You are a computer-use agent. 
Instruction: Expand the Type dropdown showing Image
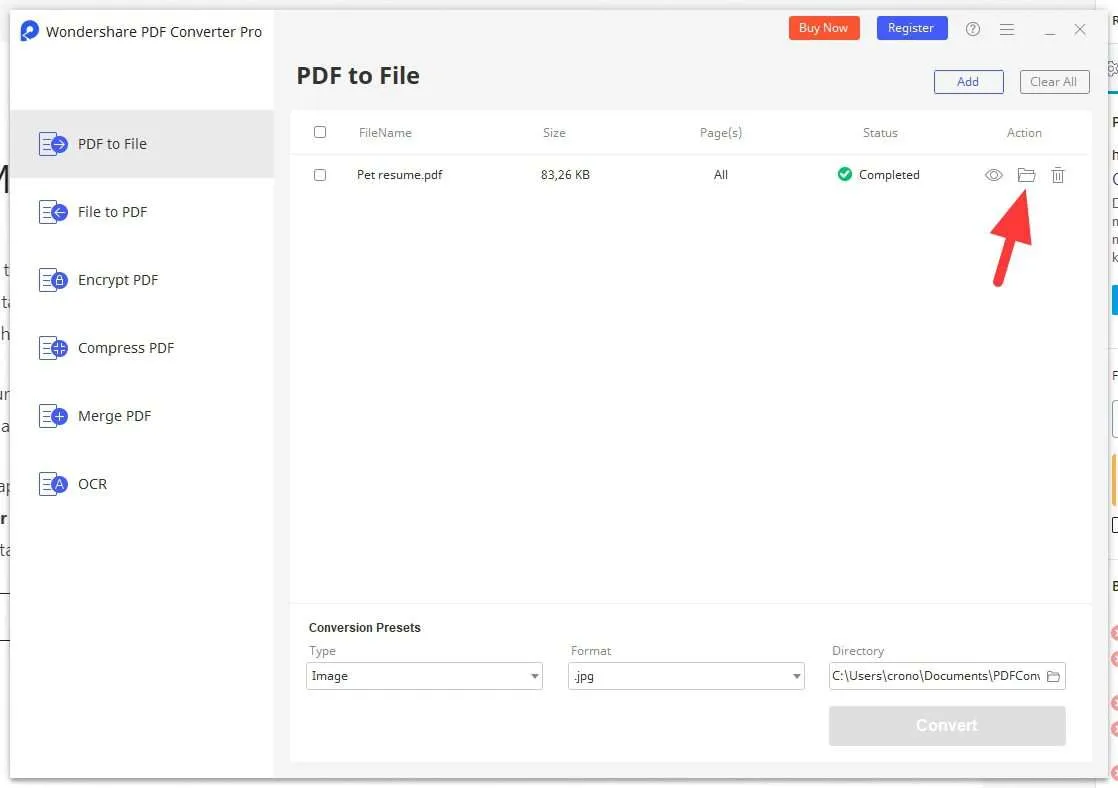(x=424, y=676)
